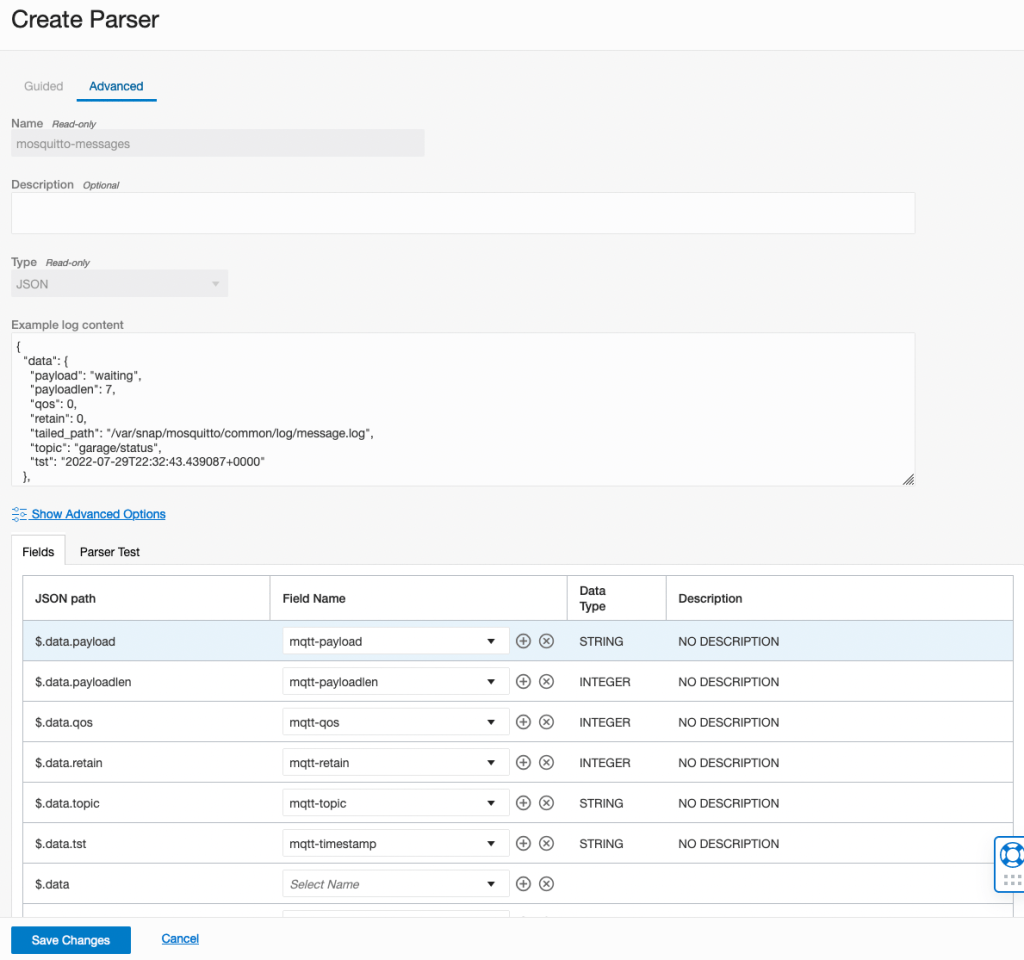The image size is (1024, 960).
Task: Show Advanced Options link
Action: [x=98, y=514]
